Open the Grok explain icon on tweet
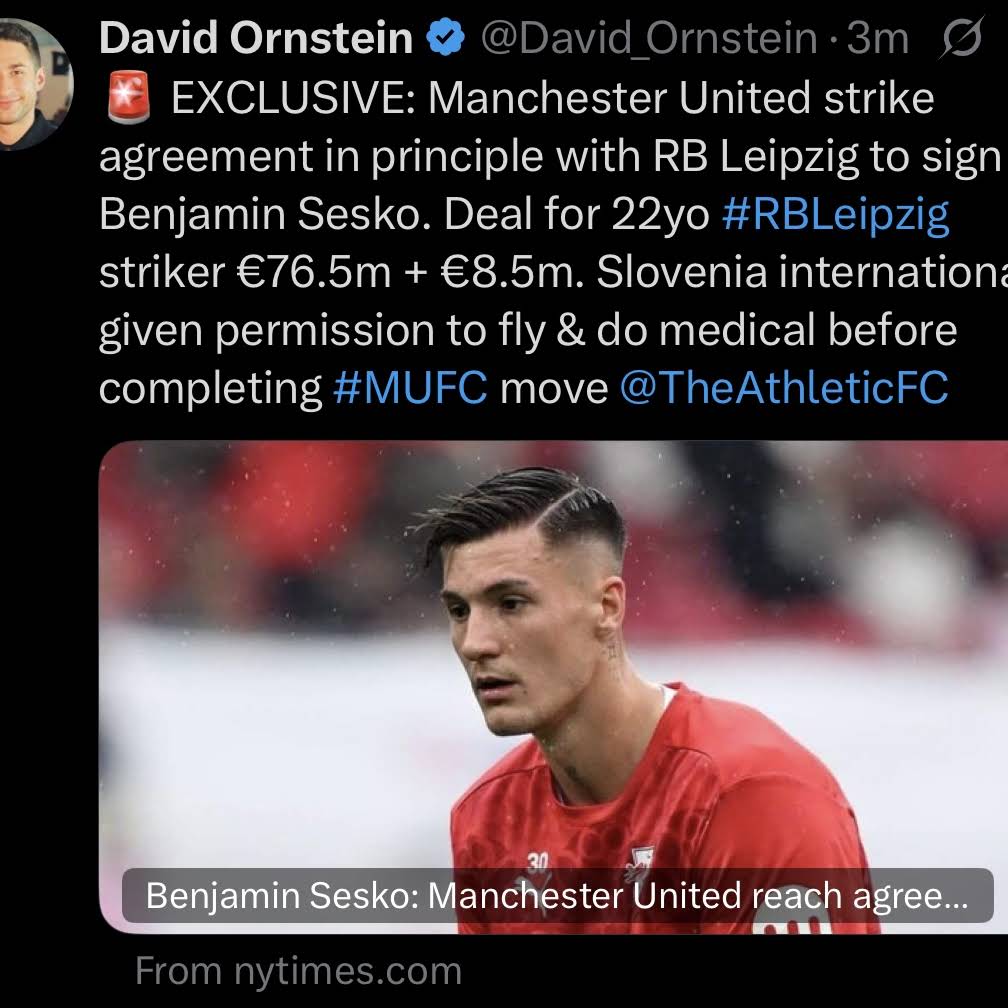The height and width of the screenshot is (1008, 1008). [x=961, y=38]
